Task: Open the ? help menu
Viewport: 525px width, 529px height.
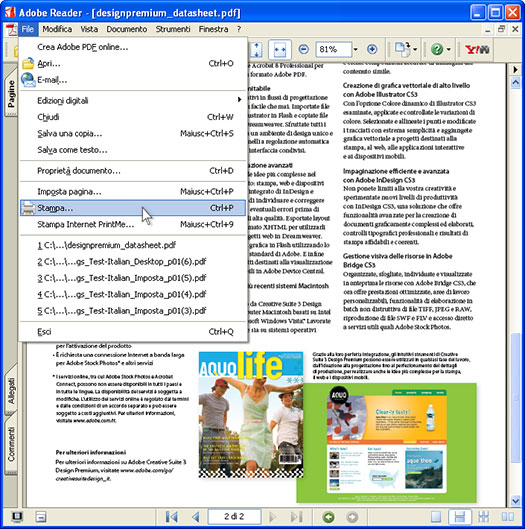Action: [x=239, y=29]
